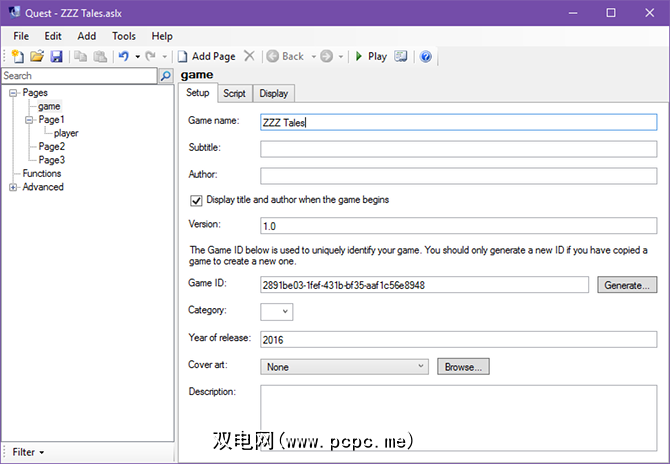This screenshot has width=670, height=464.
Task: Toggle Display title and author checkbox
Action: pyautogui.click(x=196, y=200)
